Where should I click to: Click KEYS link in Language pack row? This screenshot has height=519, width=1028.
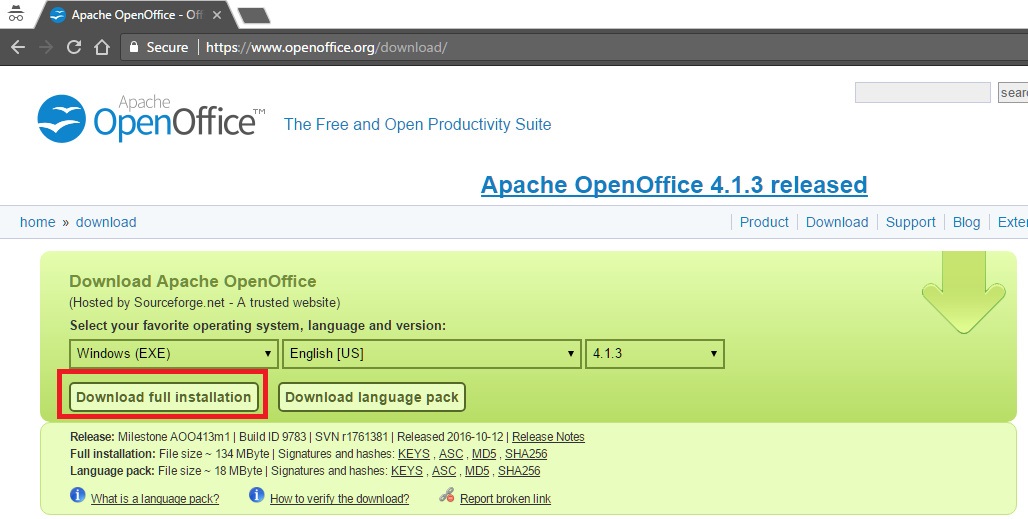coord(406,471)
